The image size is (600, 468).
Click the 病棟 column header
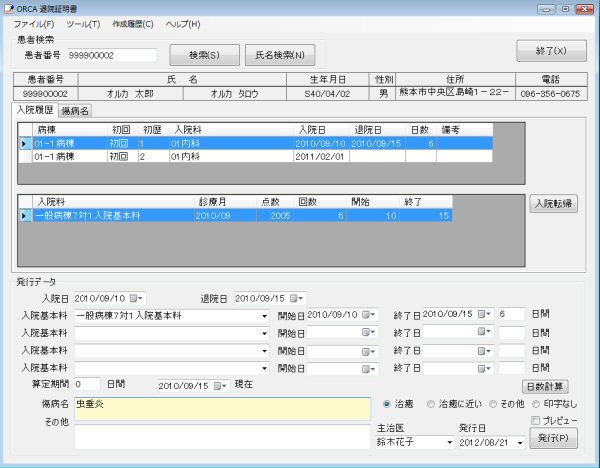pyautogui.click(x=70, y=130)
